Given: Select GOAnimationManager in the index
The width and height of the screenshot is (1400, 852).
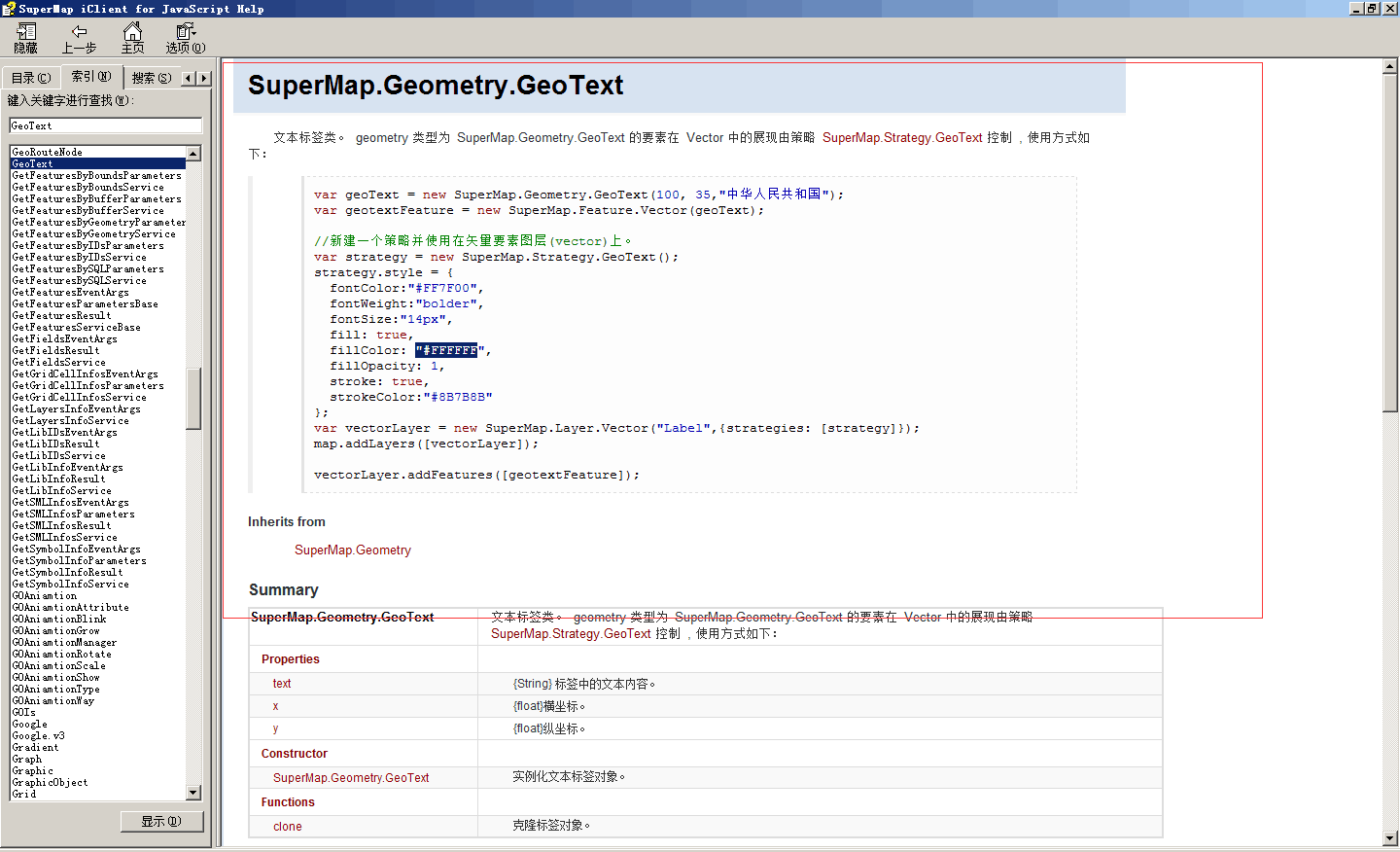Looking at the screenshot, I should pos(64,642).
